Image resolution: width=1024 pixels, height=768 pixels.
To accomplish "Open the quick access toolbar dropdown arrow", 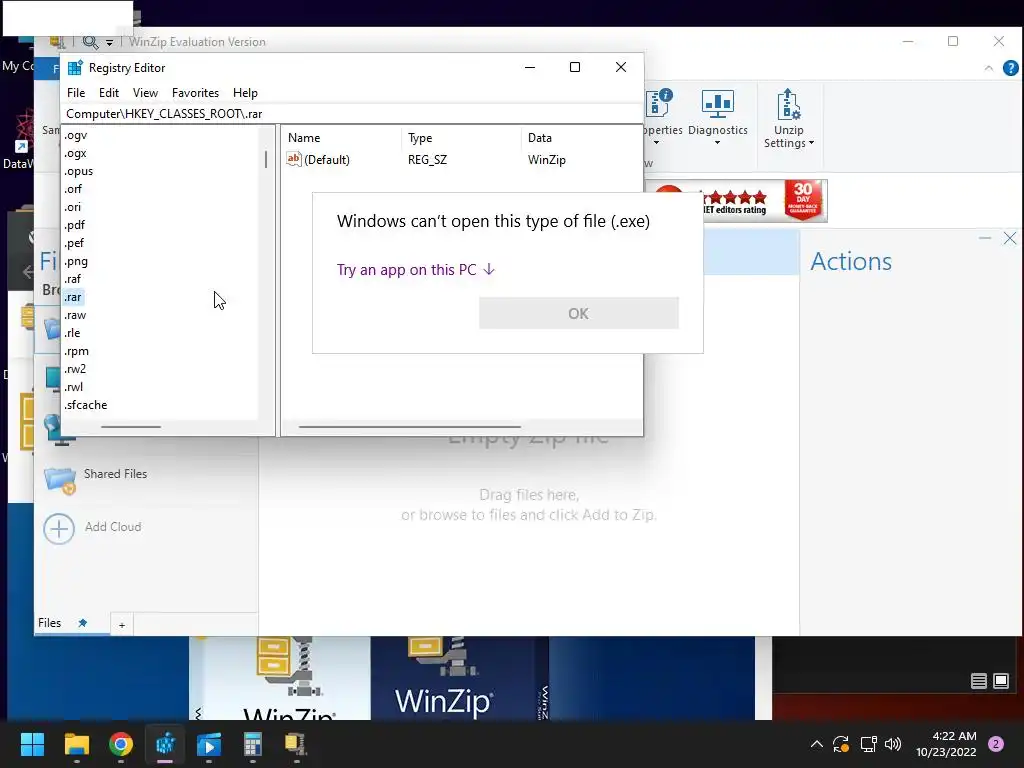I will click(109, 42).
